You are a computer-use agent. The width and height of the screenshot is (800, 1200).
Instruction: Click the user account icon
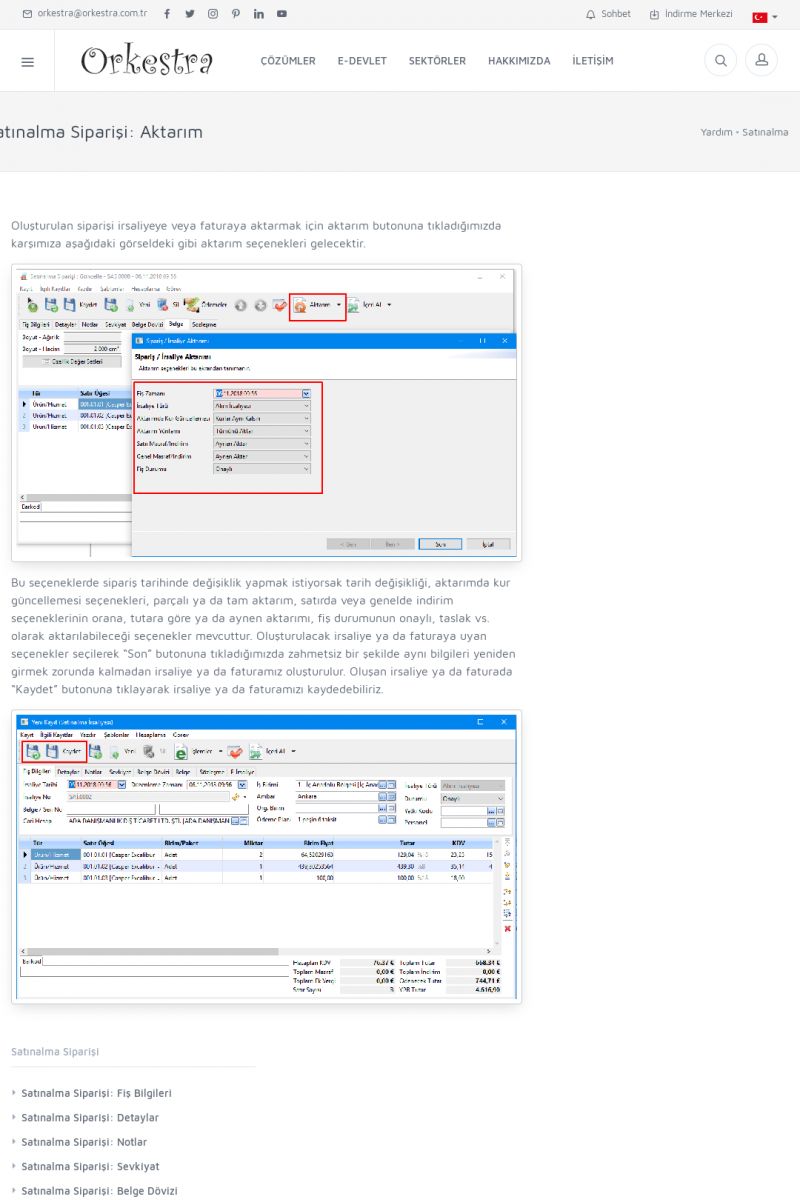point(761,61)
